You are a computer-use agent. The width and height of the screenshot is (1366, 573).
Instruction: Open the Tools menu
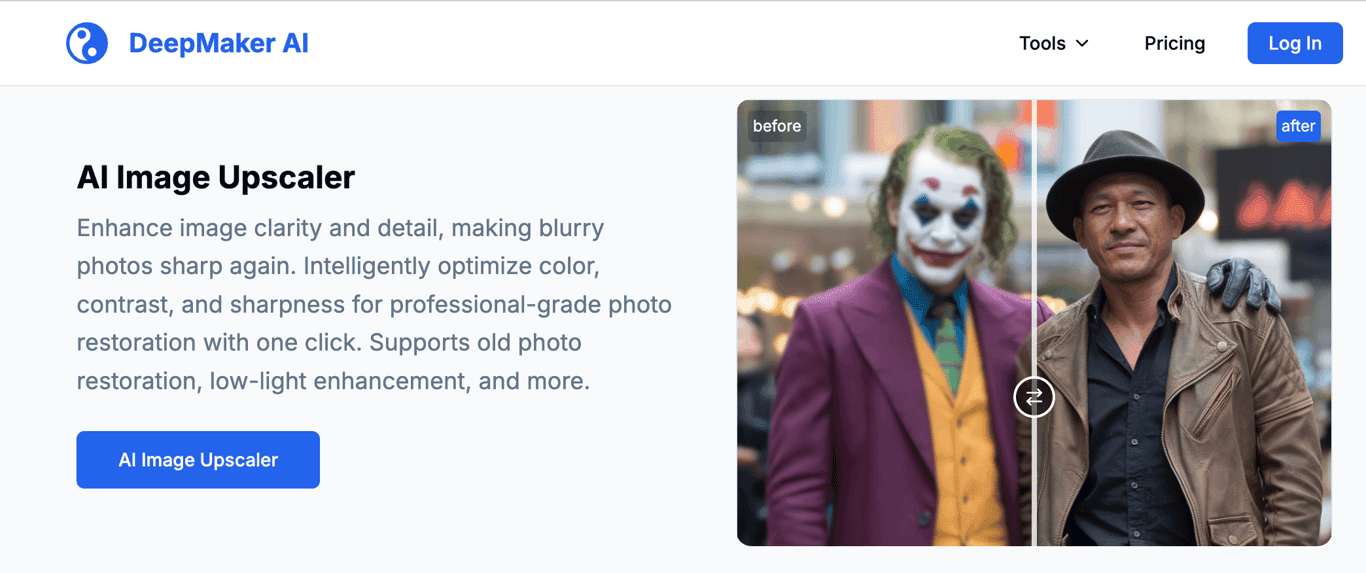(1042, 43)
